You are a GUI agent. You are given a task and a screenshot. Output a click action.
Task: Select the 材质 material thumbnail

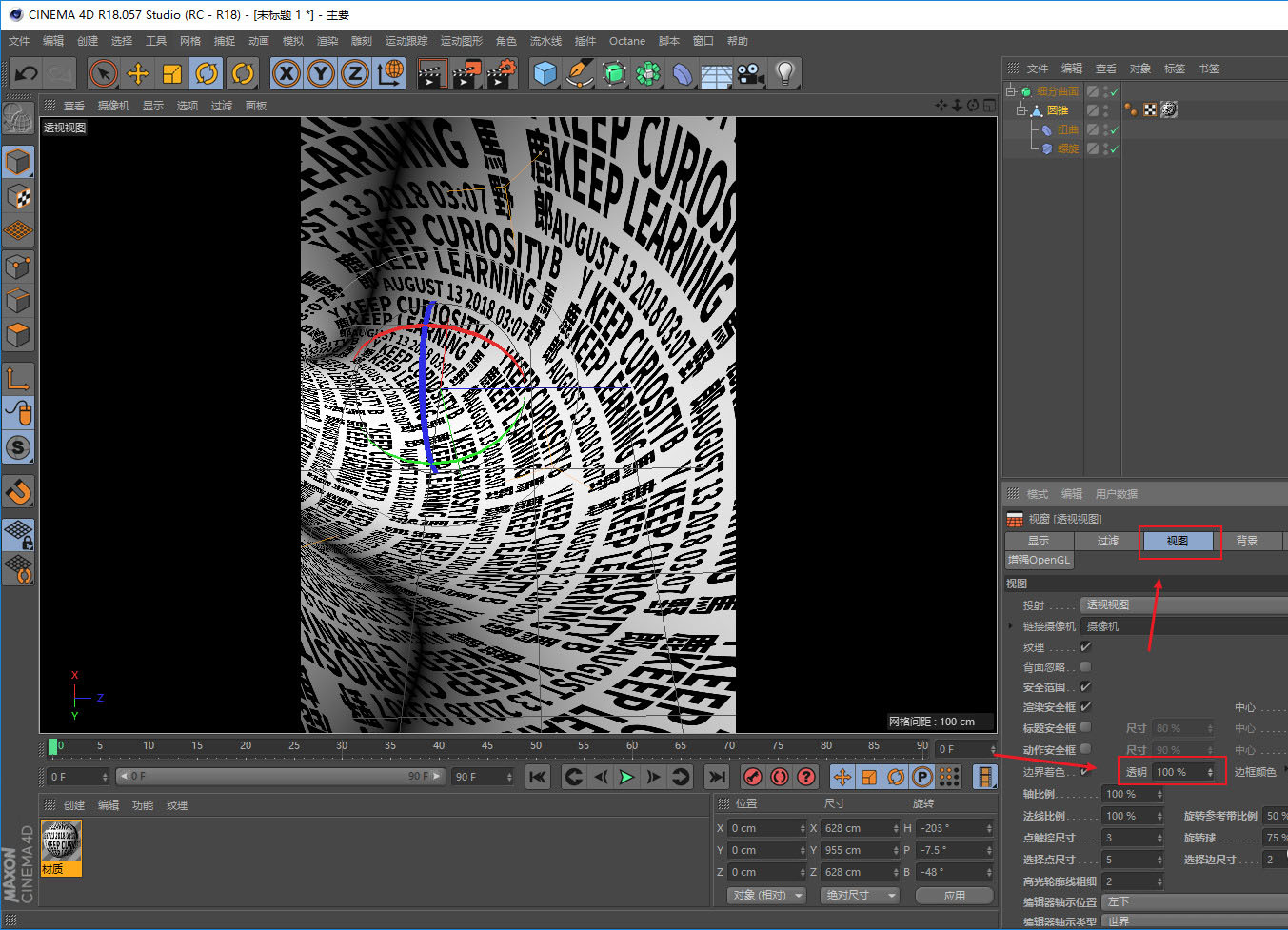(x=61, y=846)
